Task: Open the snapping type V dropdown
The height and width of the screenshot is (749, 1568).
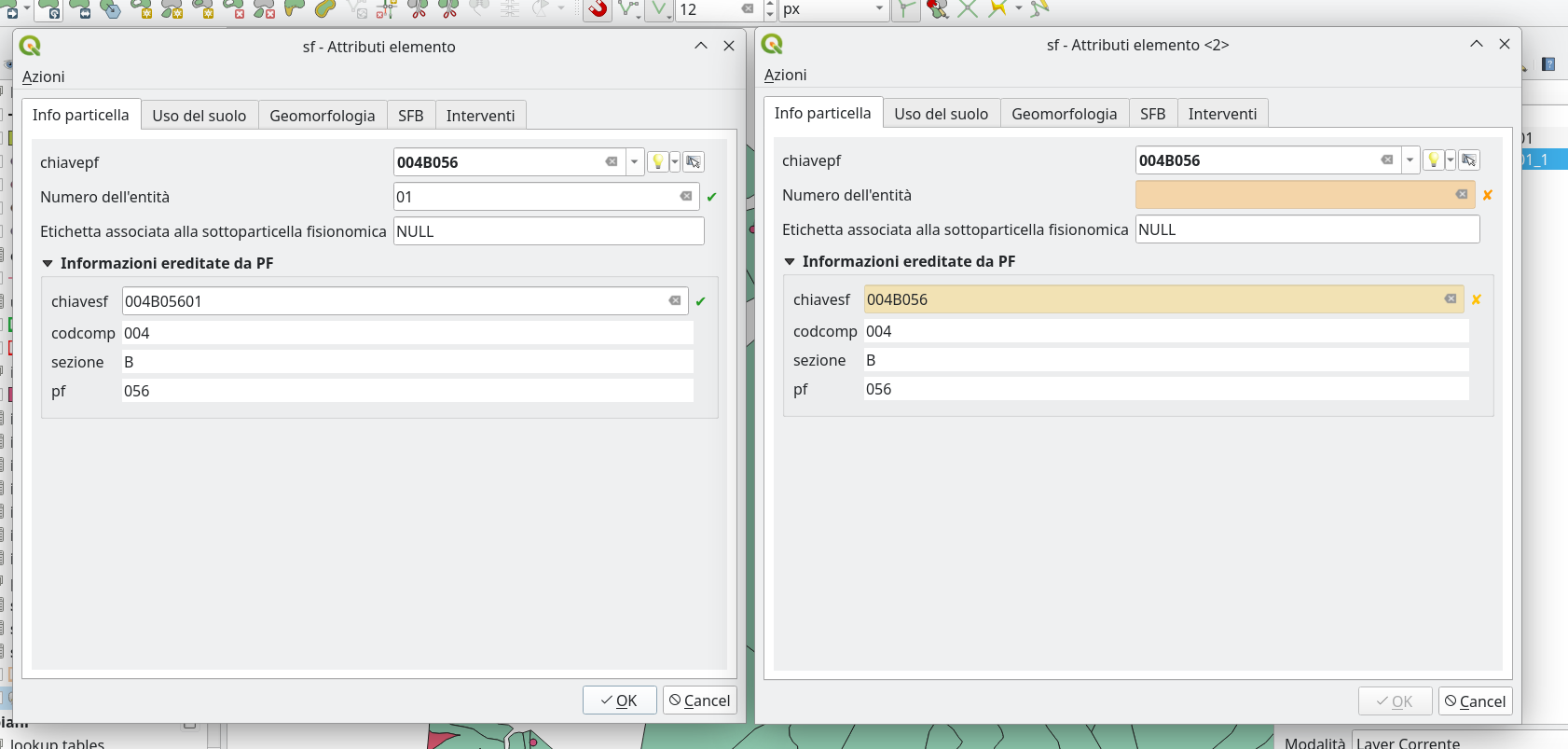Action: [x=660, y=9]
